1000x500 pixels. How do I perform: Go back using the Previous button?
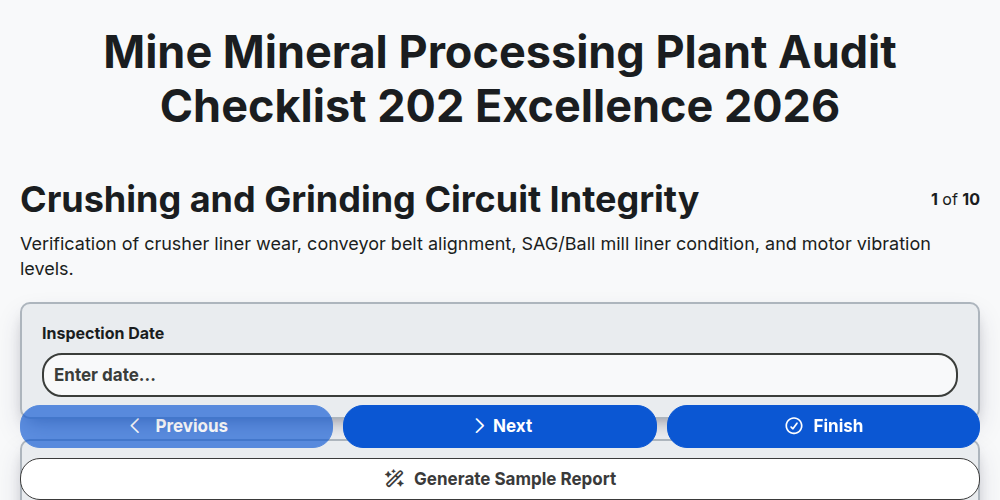pyautogui.click(x=177, y=426)
